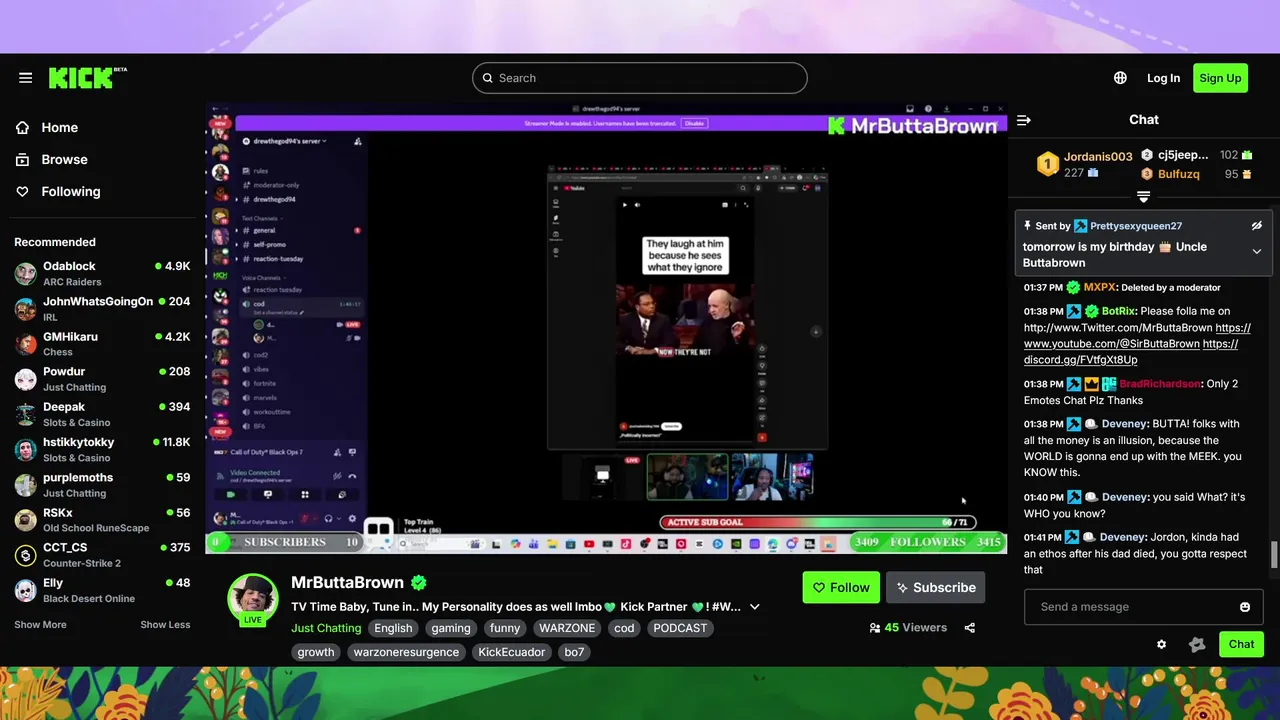Click the Subscribe button
The image size is (1280, 720).
936,588
